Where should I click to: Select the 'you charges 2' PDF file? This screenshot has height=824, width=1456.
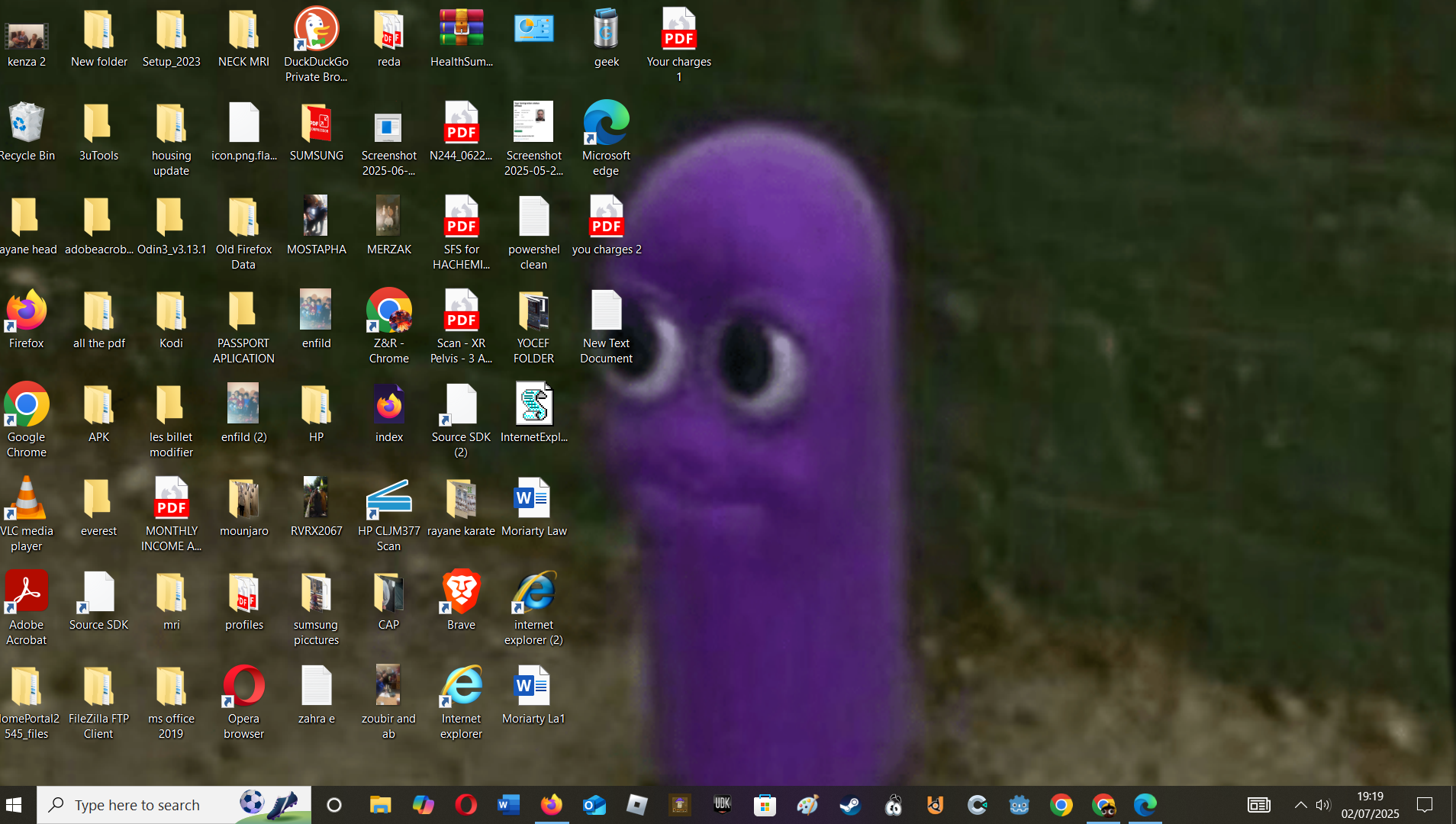pos(606,226)
